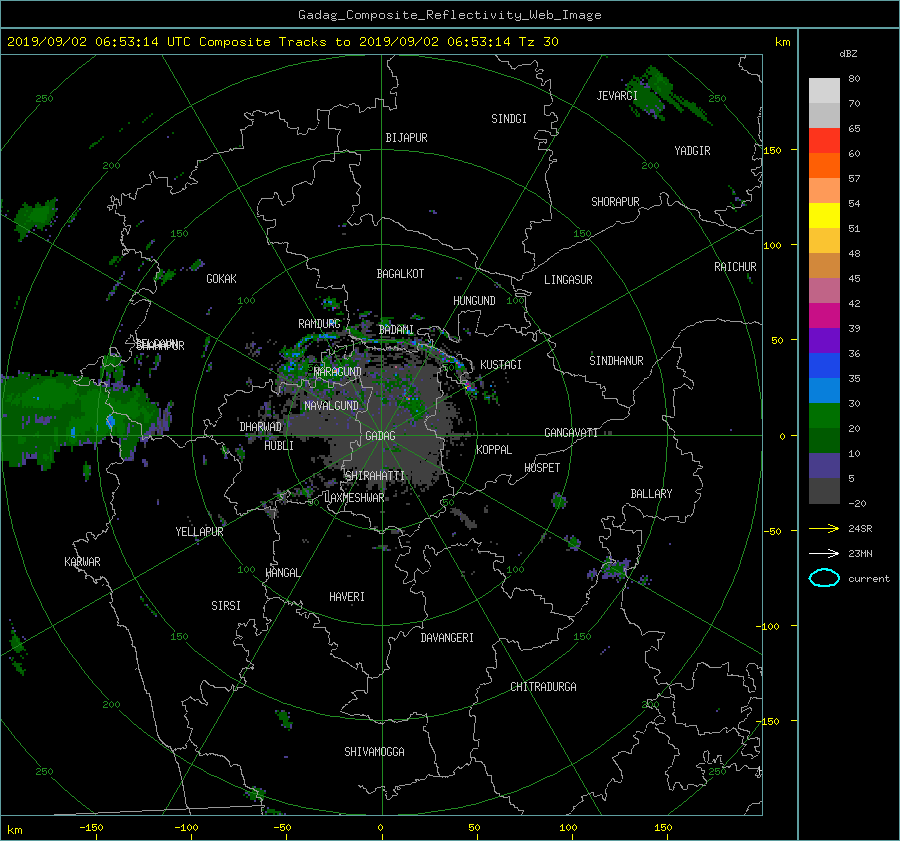Click the HANGAL city label
Viewport: 900px width, 841px height.
[x=283, y=573]
